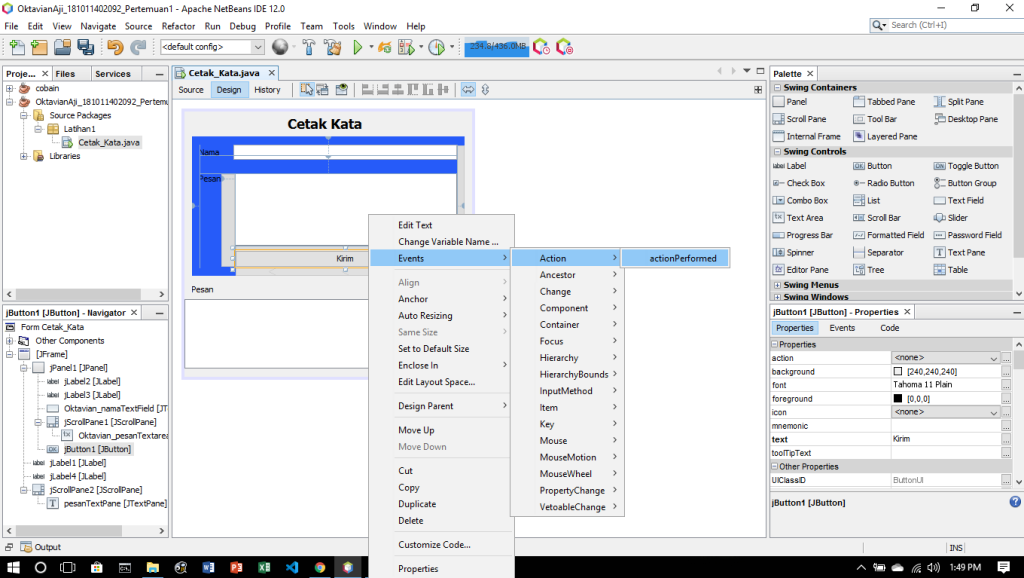
Task: Choose actionPerformed from the submenu
Action: click(x=675, y=258)
